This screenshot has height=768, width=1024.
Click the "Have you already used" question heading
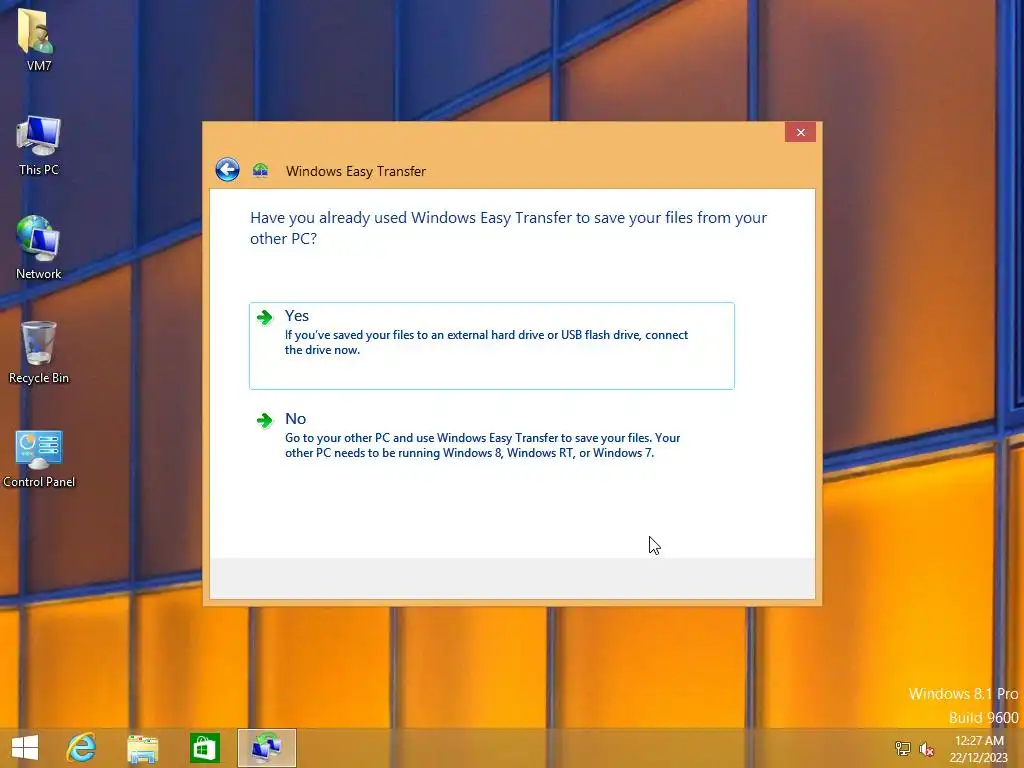tap(508, 227)
